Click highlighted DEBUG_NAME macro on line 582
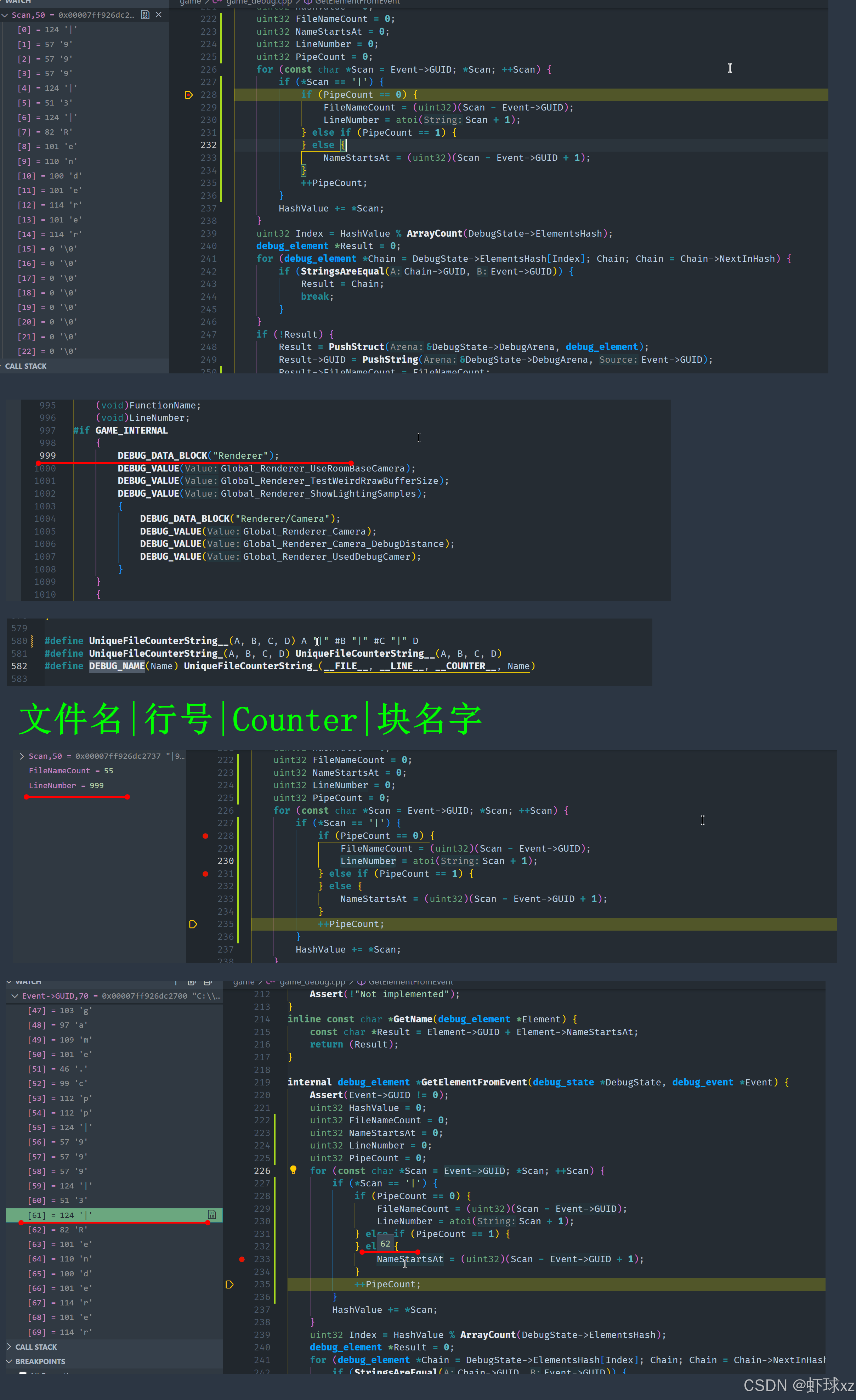Viewport: 856px width, 1400px height. tap(117, 666)
